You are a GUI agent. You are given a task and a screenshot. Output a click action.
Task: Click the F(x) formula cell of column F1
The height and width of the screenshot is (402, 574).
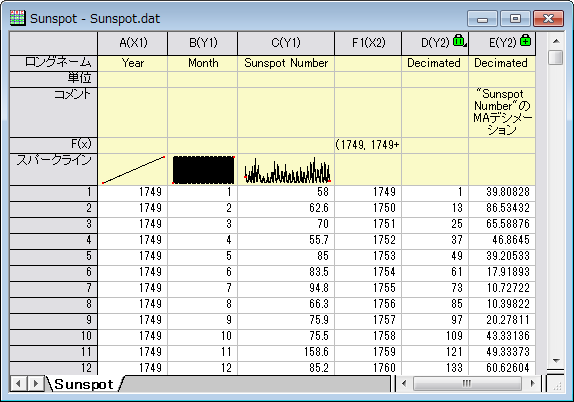pos(368,145)
